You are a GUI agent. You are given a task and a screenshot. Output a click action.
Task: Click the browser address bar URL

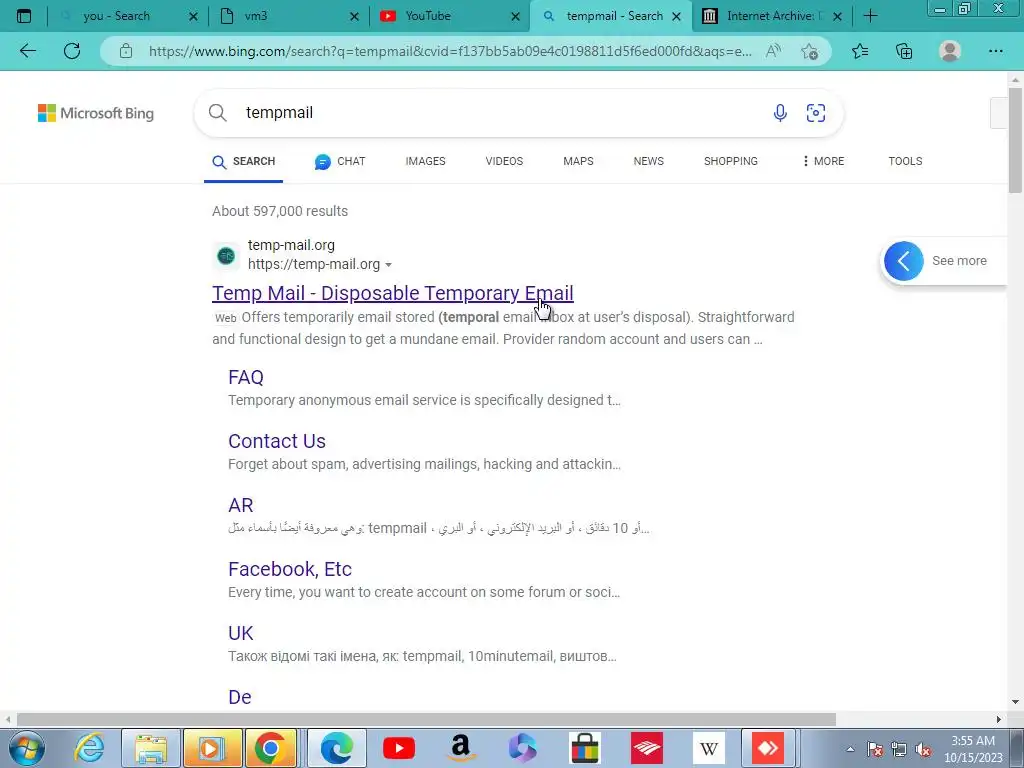point(451,51)
